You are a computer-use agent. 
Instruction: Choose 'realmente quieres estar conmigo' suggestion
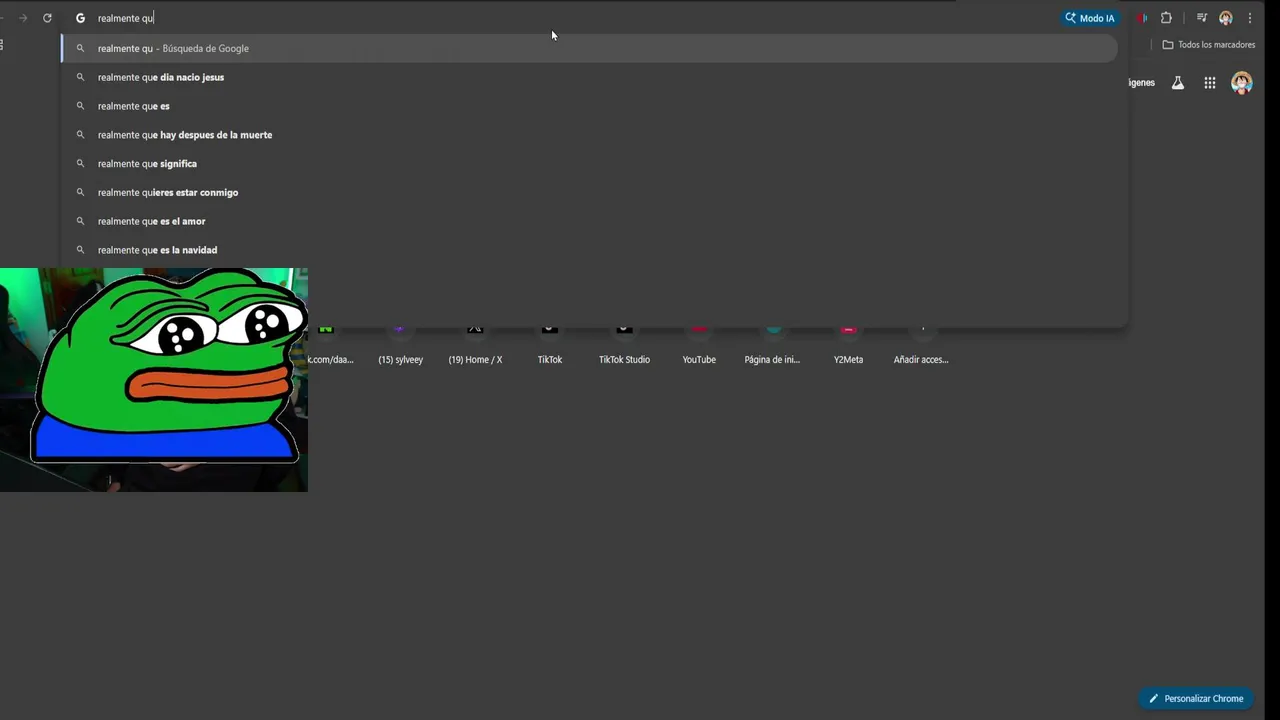pyautogui.click(x=589, y=192)
